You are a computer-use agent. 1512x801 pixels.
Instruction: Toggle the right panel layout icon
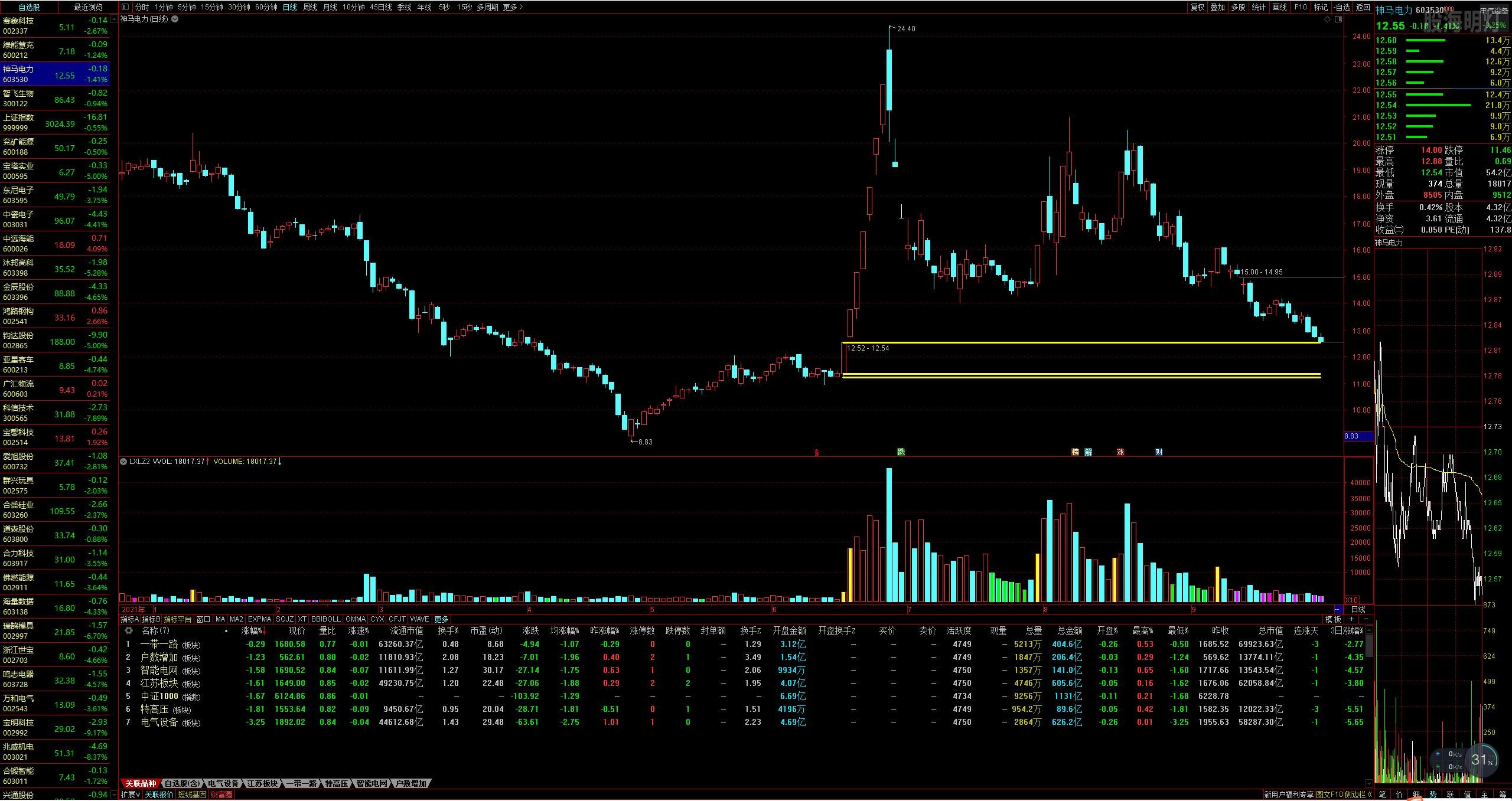click(1338, 19)
